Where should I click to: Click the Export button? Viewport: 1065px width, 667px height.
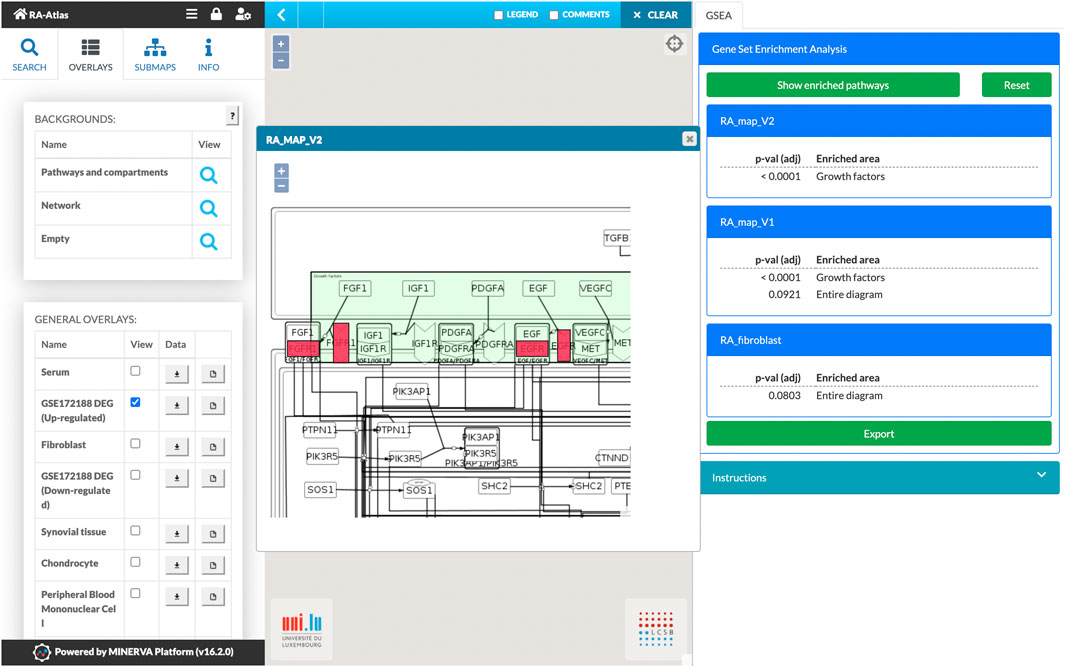pos(878,433)
